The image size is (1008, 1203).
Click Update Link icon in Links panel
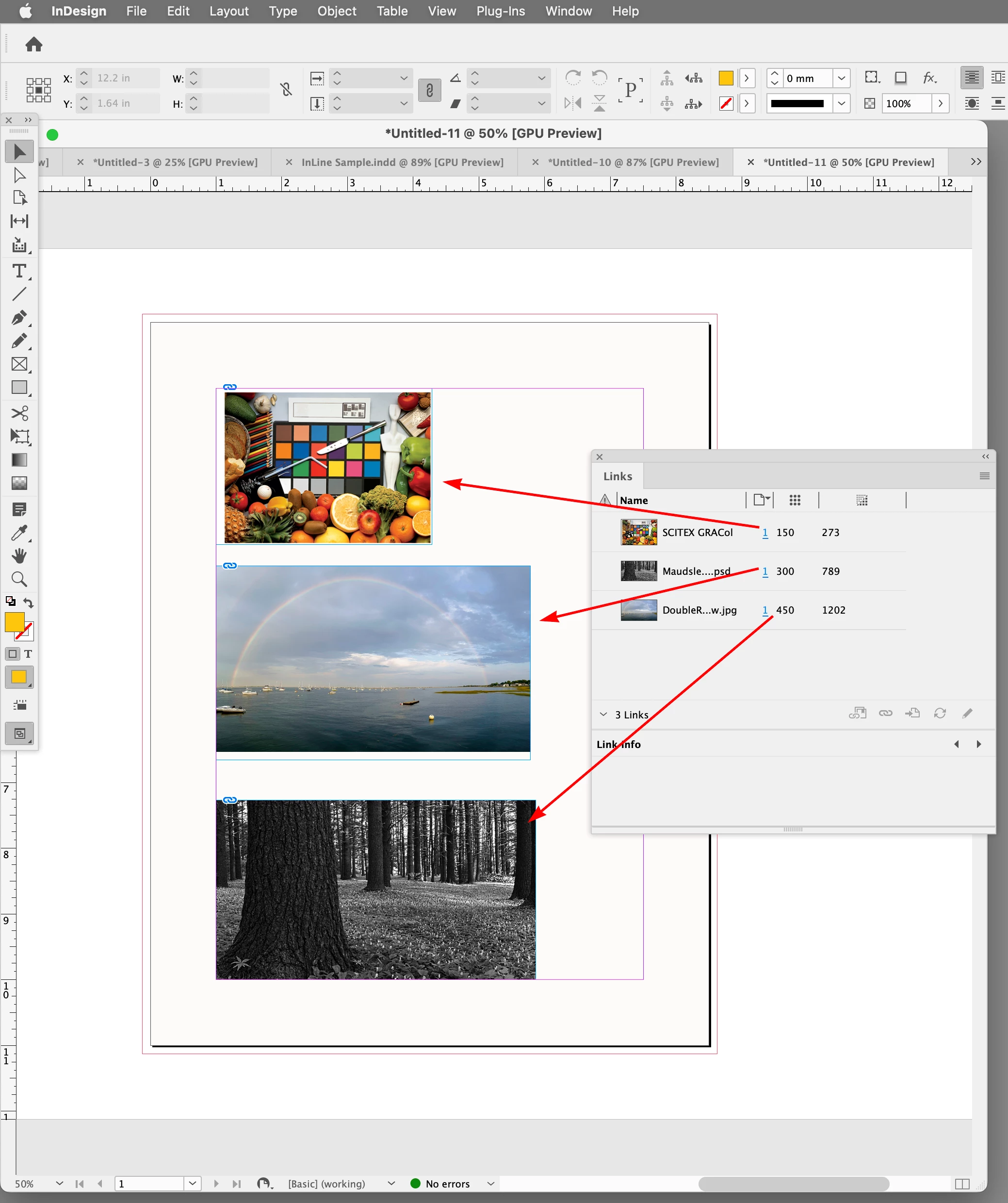(940, 713)
